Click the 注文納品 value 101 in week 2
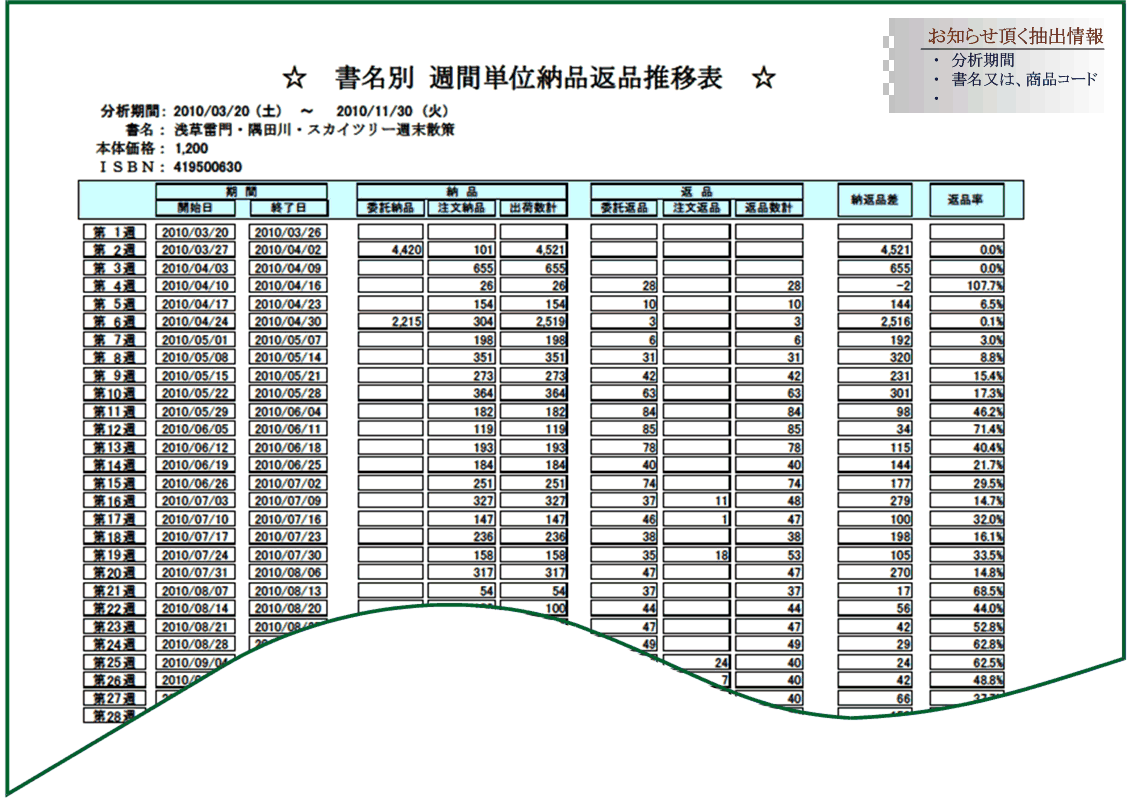Viewport: 1131px width, 802px height. point(462,250)
